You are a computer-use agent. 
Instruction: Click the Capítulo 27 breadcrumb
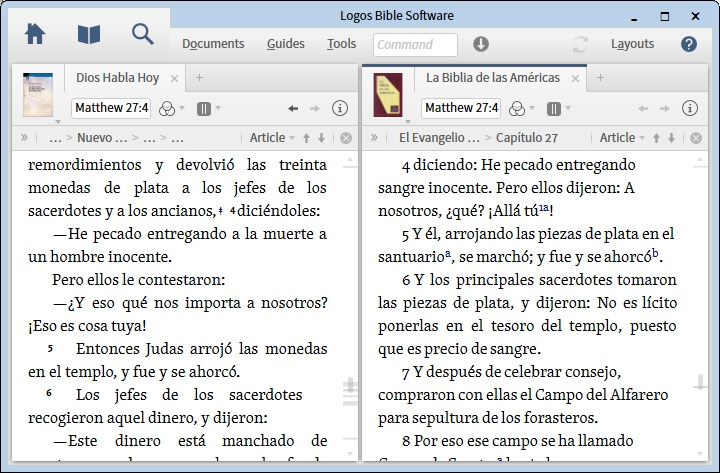(x=527, y=138)
